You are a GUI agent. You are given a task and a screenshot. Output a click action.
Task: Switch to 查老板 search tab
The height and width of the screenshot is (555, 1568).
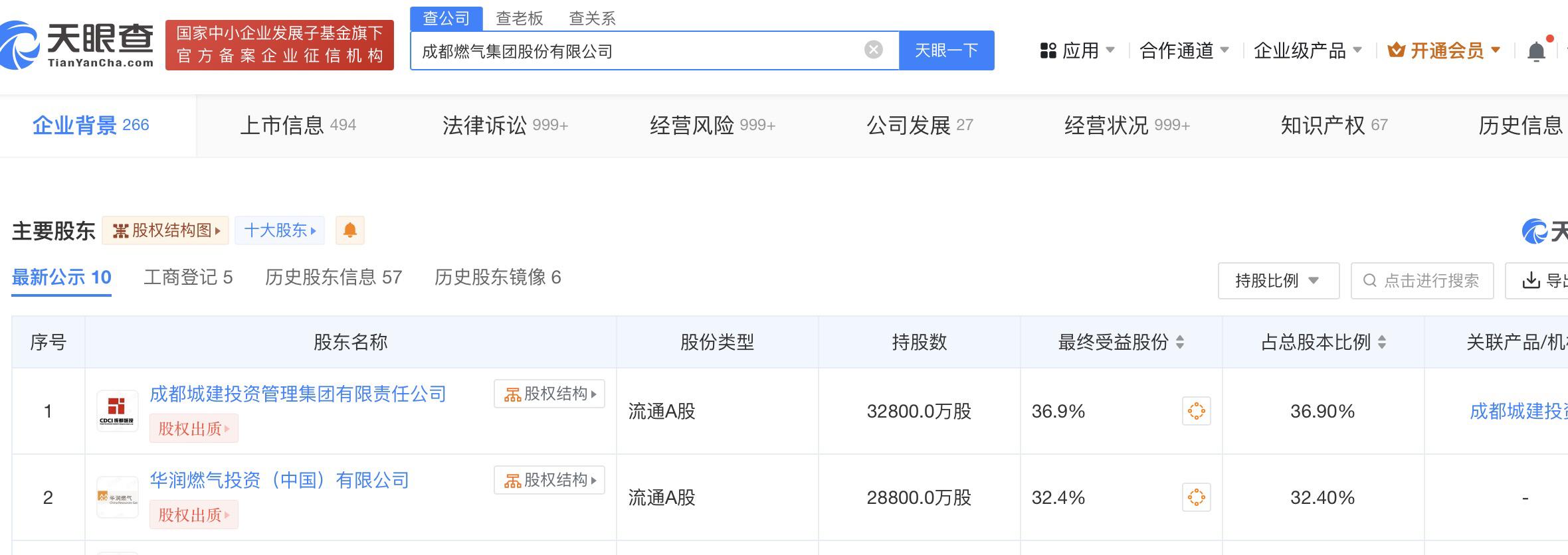520,19
